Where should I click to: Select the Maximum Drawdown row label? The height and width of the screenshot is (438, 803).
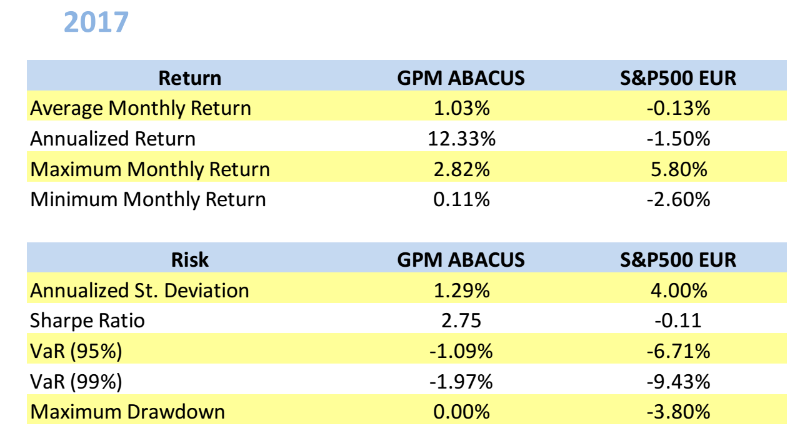(128, 411)
